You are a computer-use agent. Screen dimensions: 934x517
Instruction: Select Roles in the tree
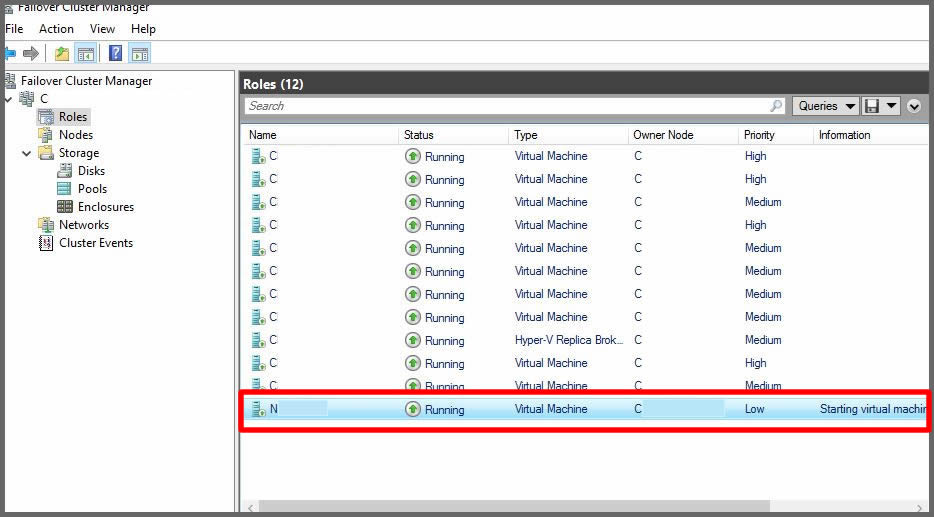73,117
